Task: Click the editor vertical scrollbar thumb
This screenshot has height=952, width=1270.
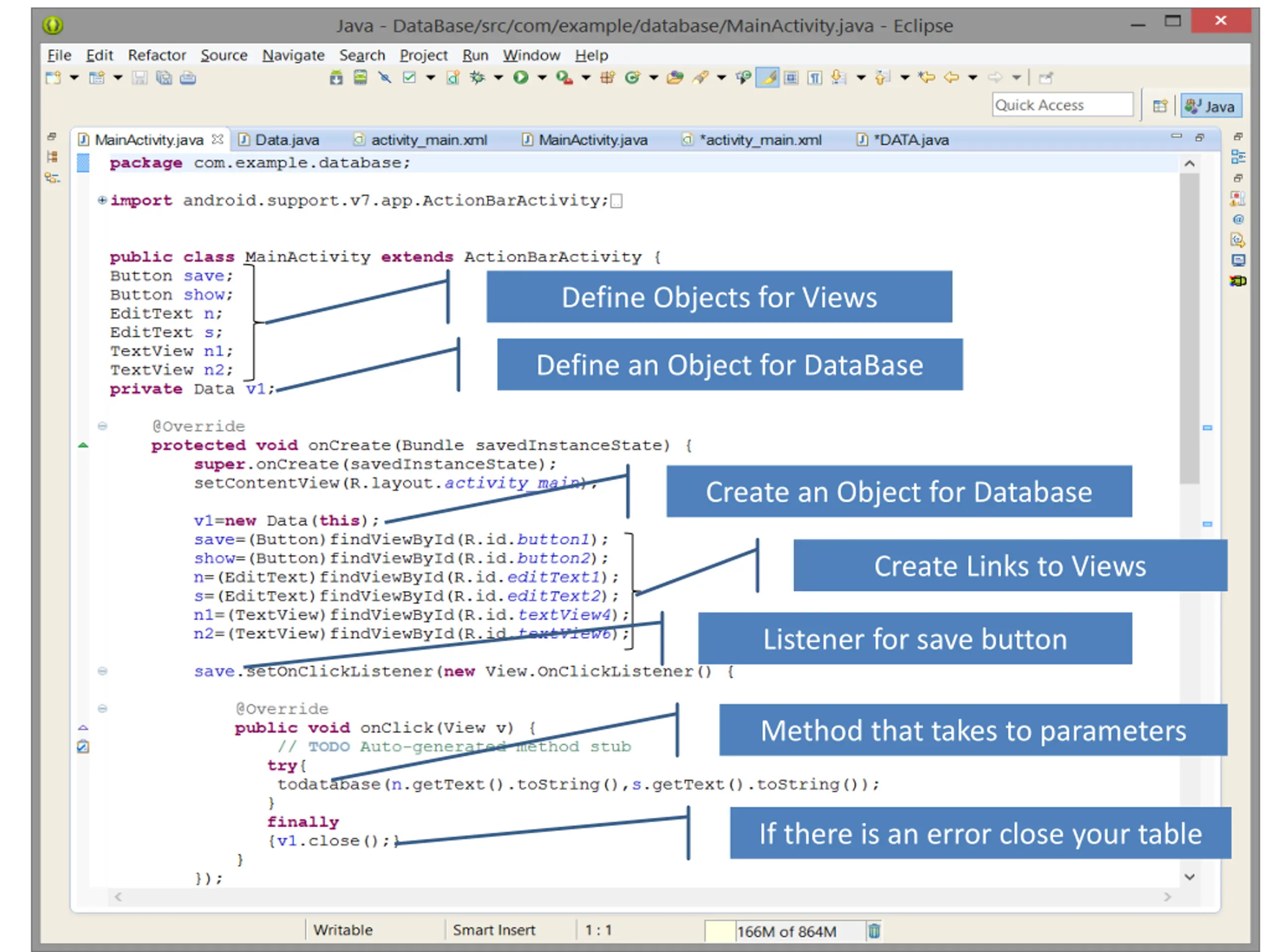Action: pyautogui.click(x=1190, y=329)
